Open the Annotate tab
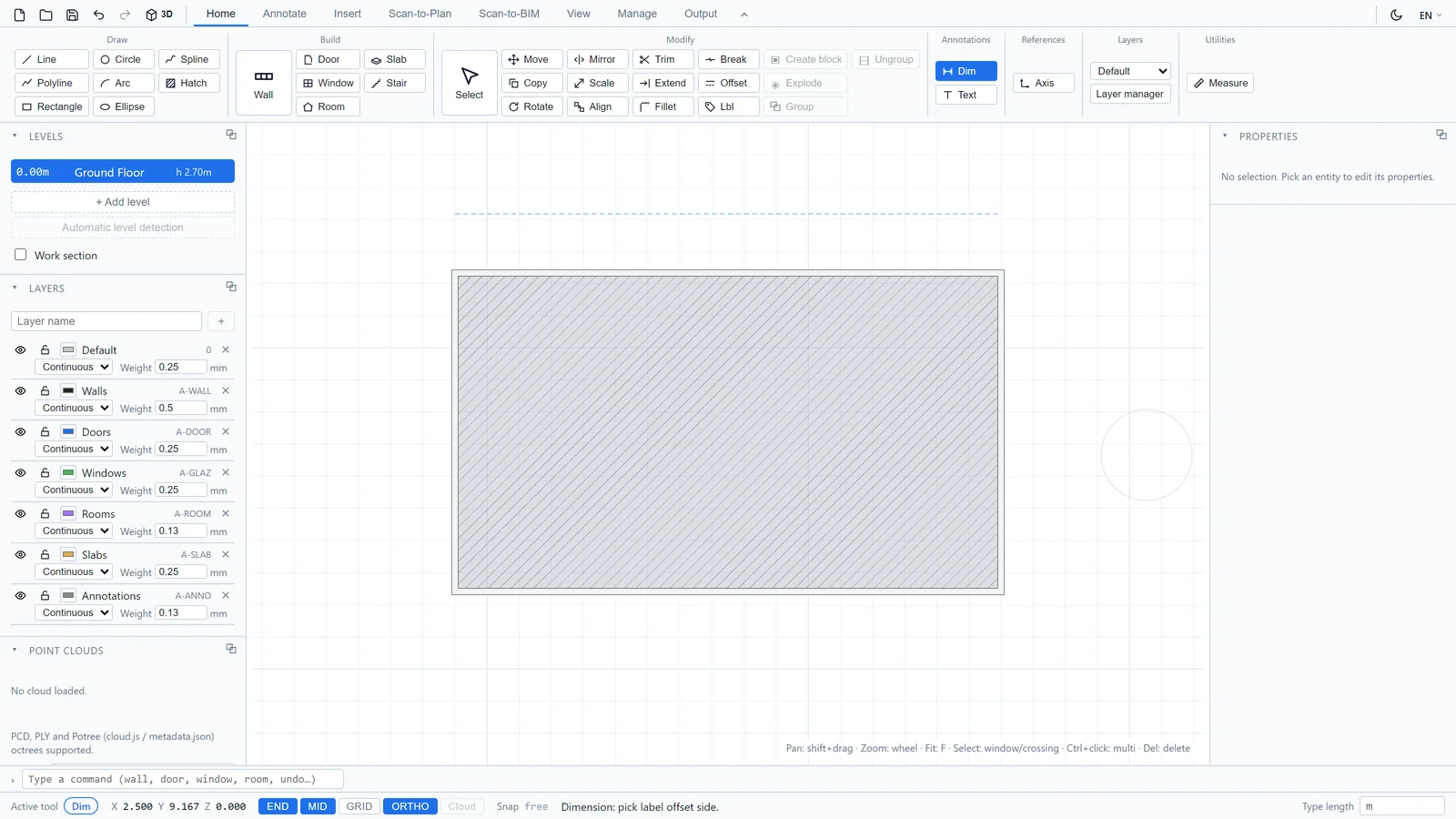1456x819 pixels. click(x=285, y=14)
